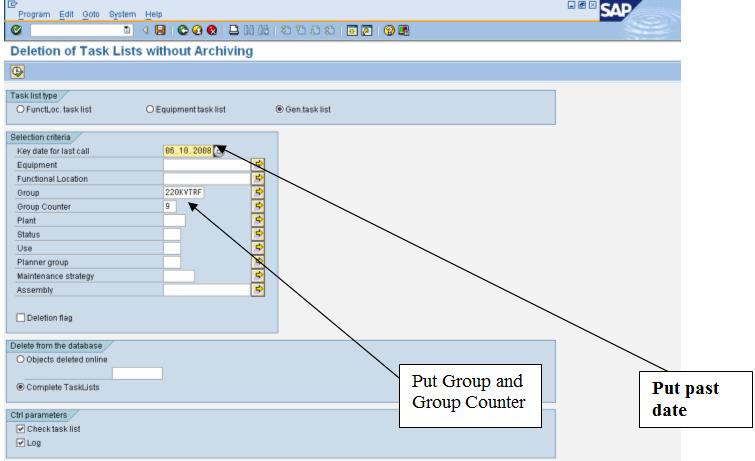The image size is (755, 461).
Task: Open the Help menu
Action: [154, 14]
